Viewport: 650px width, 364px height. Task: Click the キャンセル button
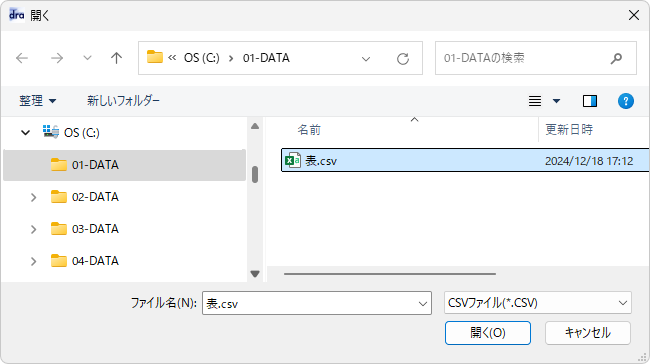click(x=588, y=333)
